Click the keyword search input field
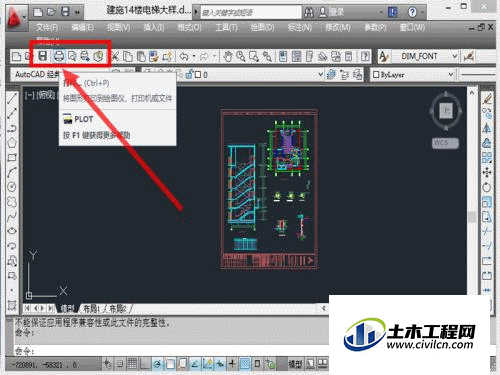The image size is (500, 375). pos(251,13)
